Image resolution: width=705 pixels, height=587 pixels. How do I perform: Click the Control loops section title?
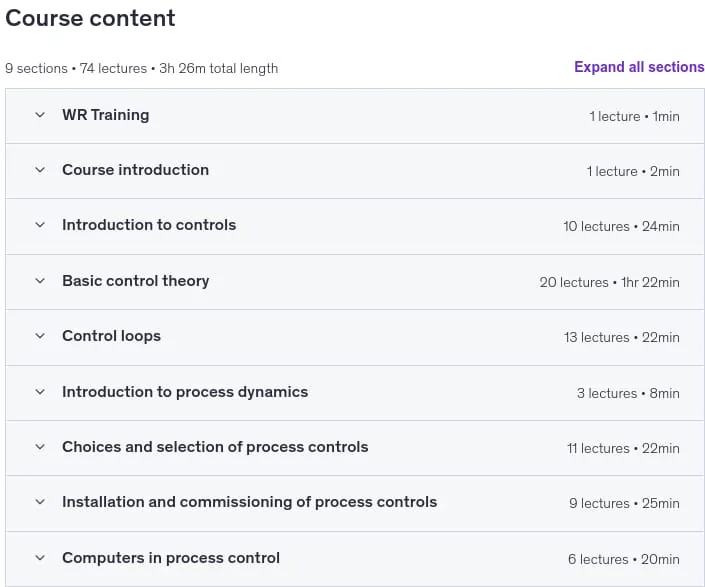tap(112, 336)
